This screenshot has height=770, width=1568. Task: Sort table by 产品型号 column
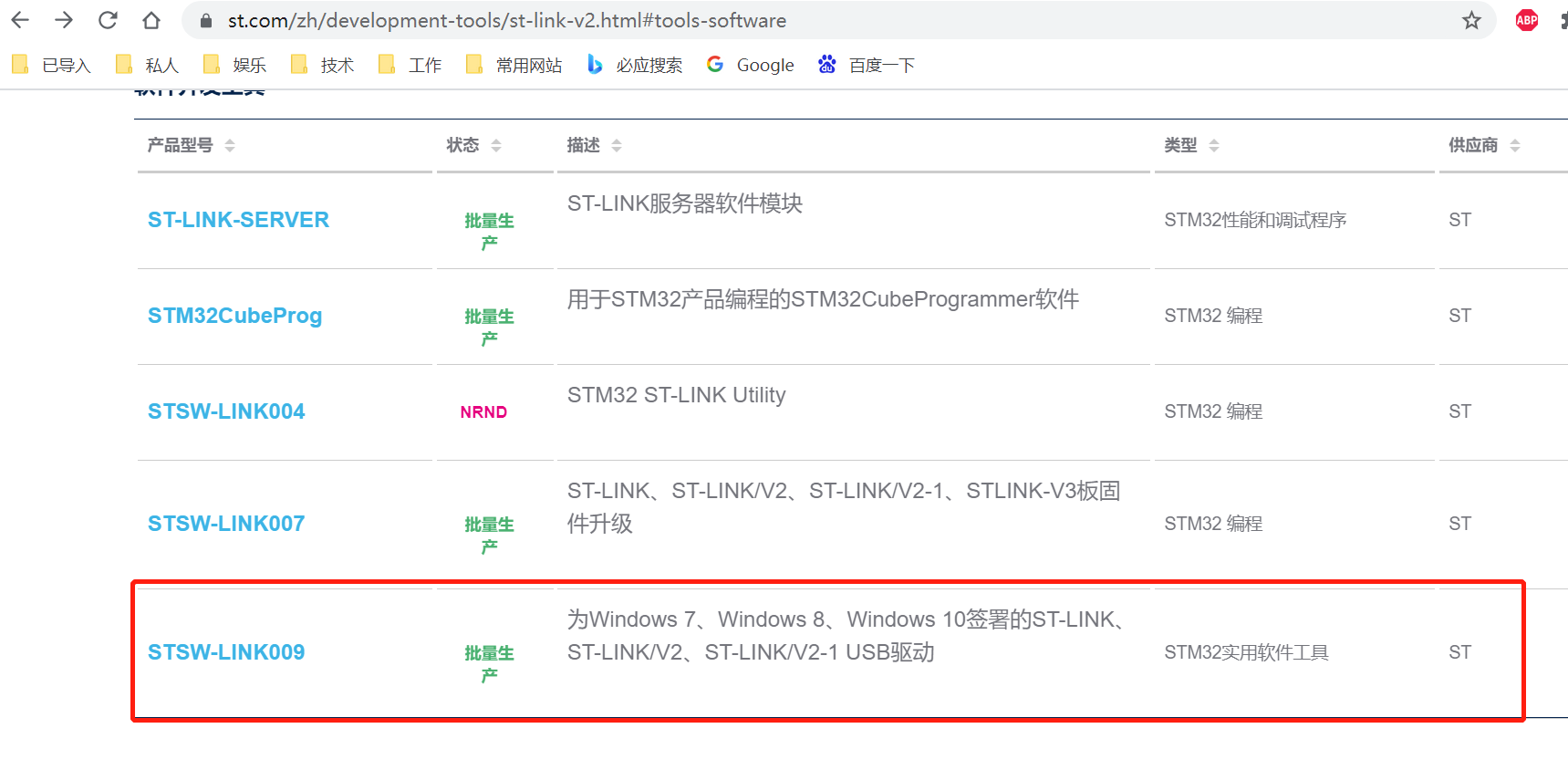[191, 145]
